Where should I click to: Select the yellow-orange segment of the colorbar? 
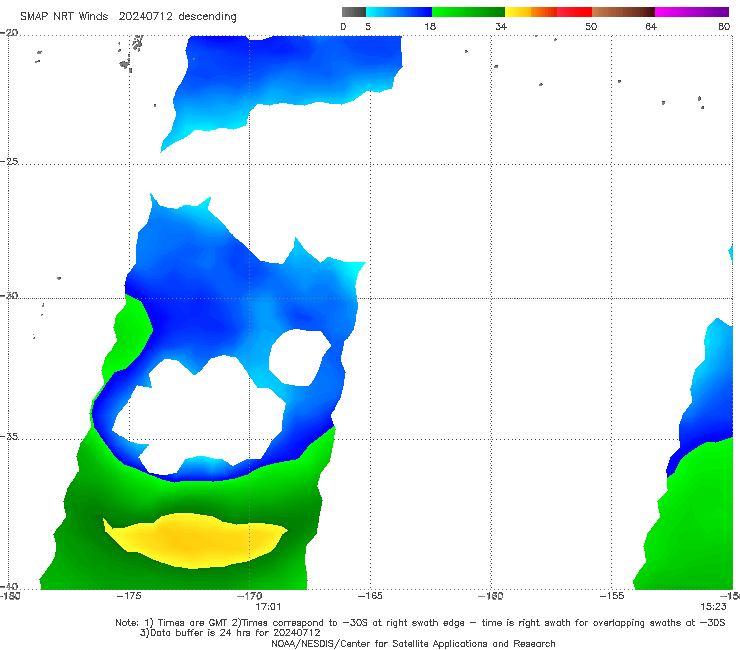(531, 12)
